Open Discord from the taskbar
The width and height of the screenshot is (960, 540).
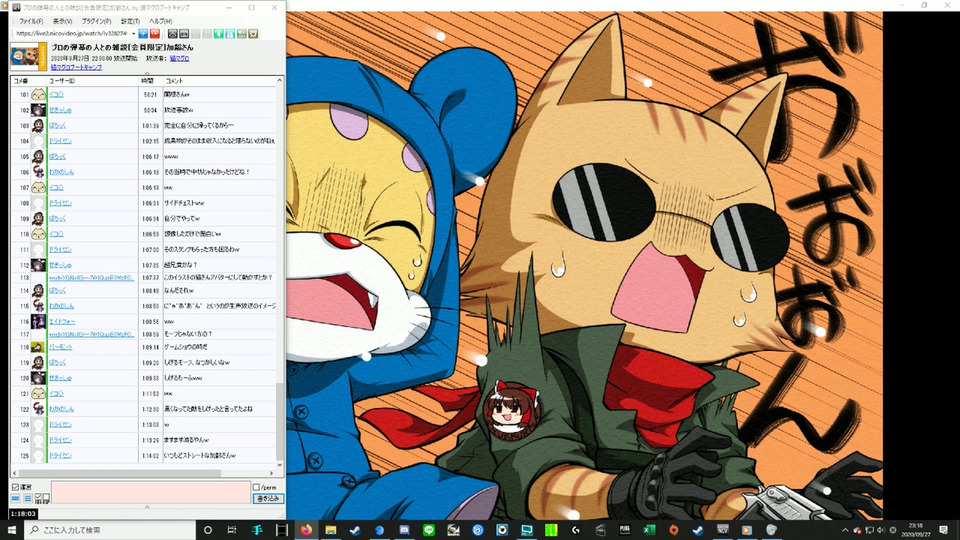coord(404,530)
